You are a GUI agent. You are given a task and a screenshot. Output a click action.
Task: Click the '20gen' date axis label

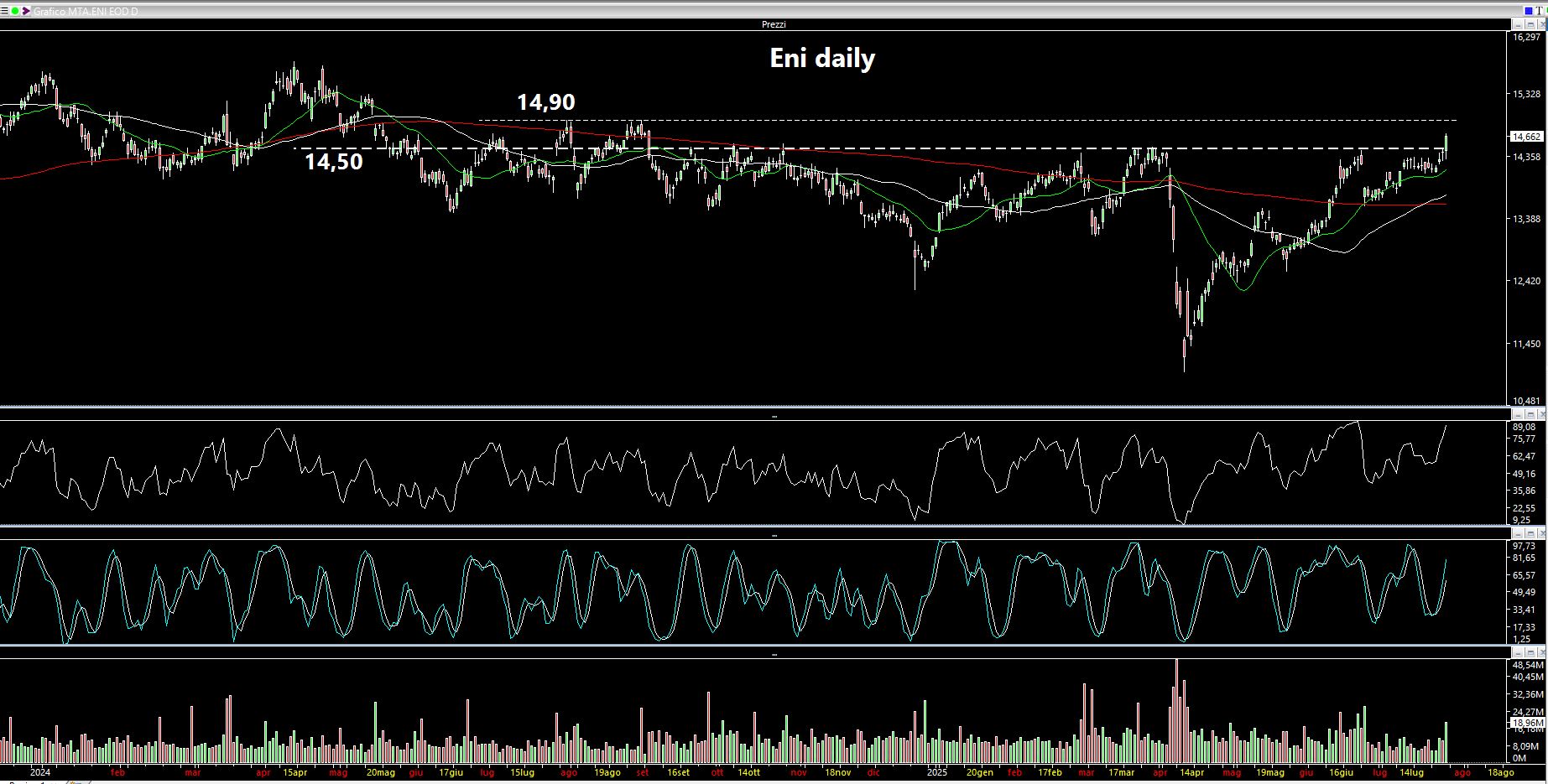[x=980, y=772]
